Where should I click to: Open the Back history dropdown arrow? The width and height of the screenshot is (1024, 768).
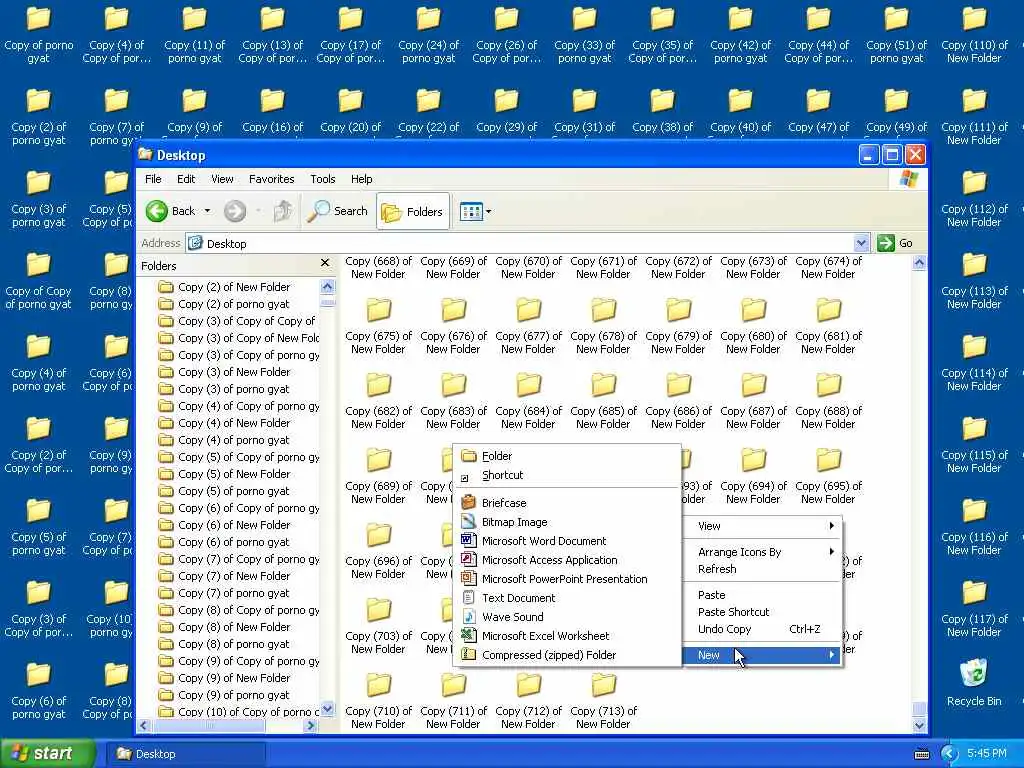pyautogui.click(x=208, y=211)
